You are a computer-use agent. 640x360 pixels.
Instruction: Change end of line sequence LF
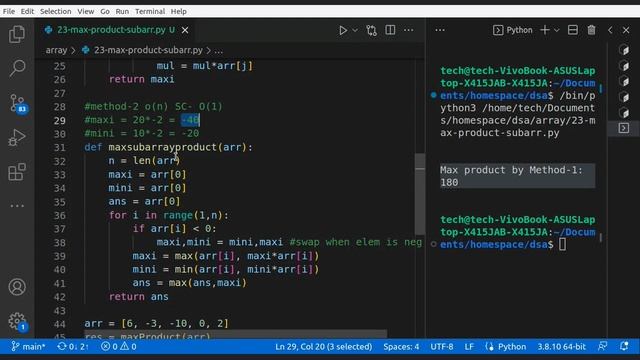coord(469,347)
